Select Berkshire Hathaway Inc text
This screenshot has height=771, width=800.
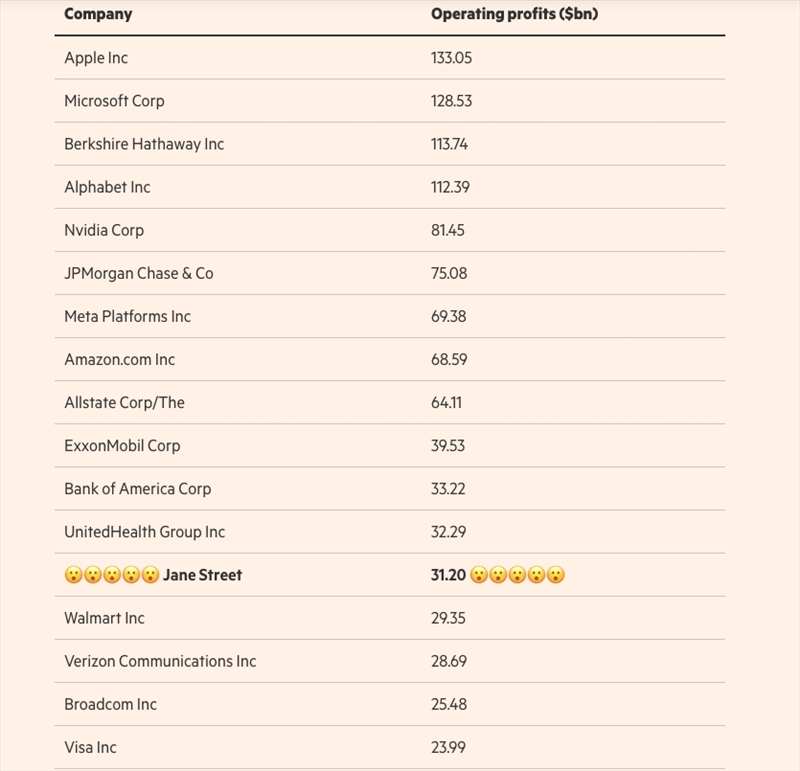point(144,144)
